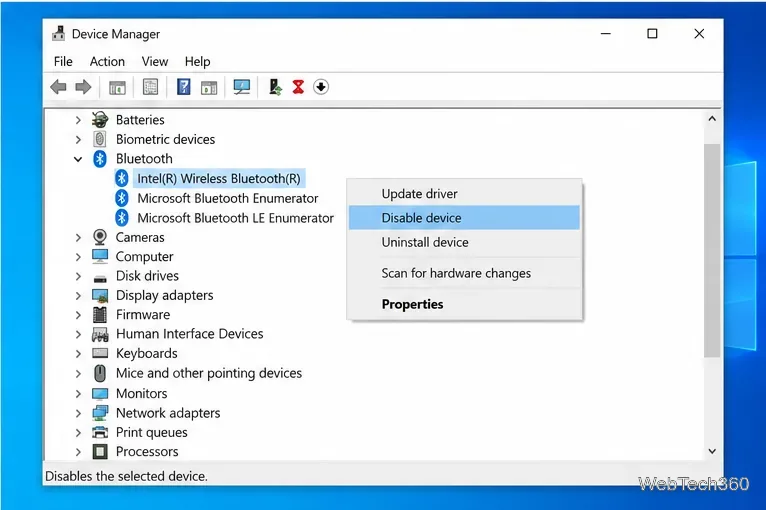Viewport: 766px width, 510px height.
Task: Click the Firmware chip icon
Action: [x=100, y=315]
